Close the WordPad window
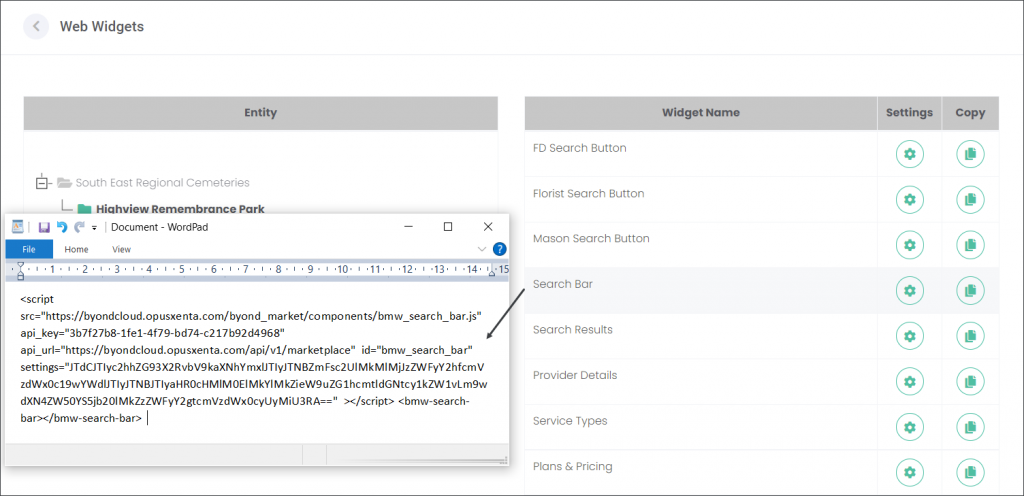 coord(488,227)
